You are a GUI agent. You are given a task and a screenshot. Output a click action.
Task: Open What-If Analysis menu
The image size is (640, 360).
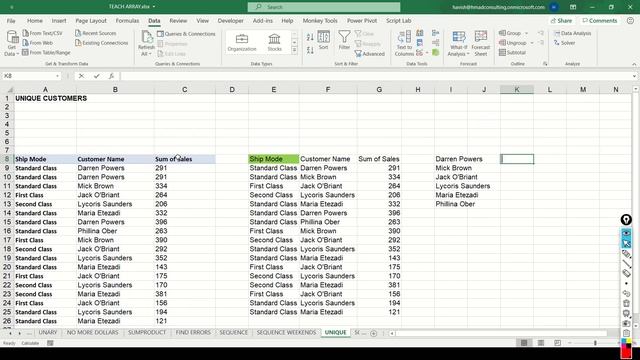(x=458, y=43)
